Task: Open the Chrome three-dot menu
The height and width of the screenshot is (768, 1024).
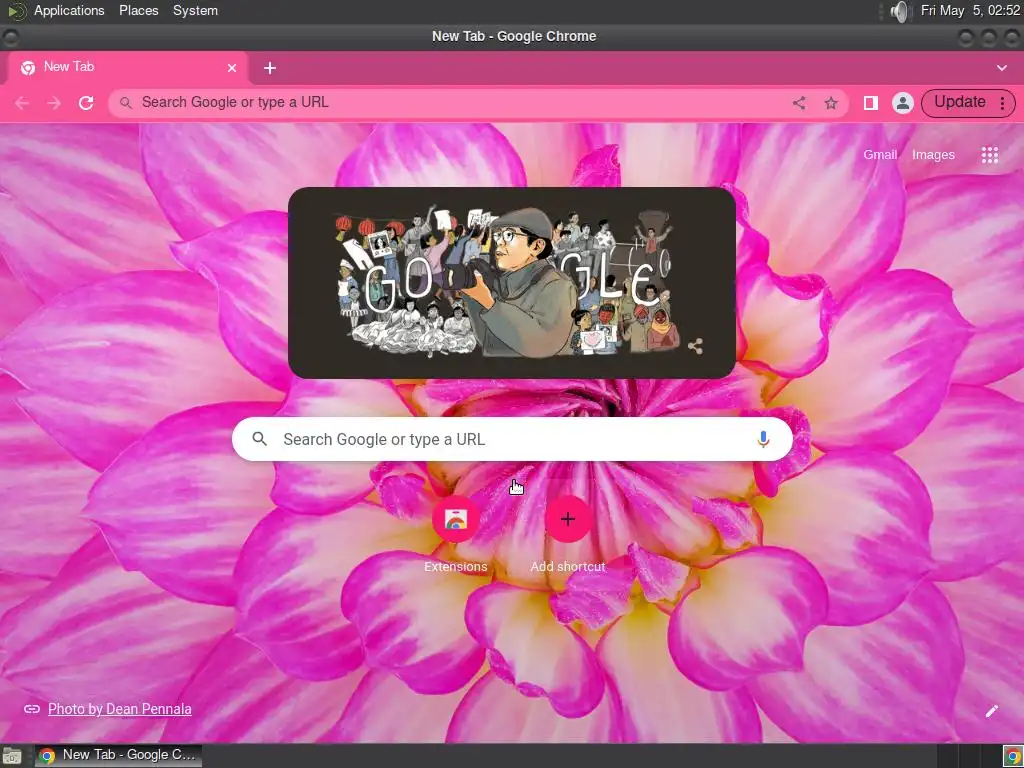Action: click(x=1002, y=103)
